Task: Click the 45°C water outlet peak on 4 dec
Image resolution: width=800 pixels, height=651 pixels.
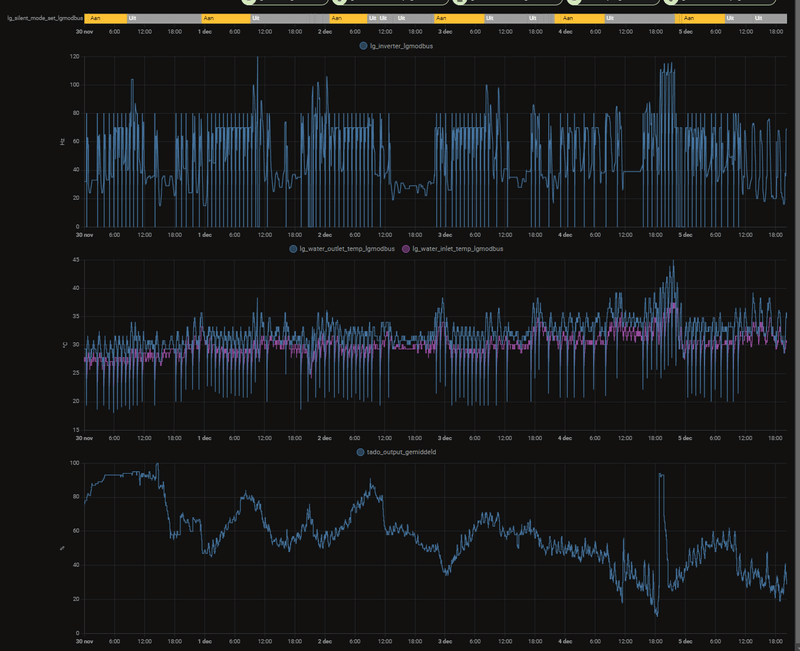Action: click(x=673, y=262)
